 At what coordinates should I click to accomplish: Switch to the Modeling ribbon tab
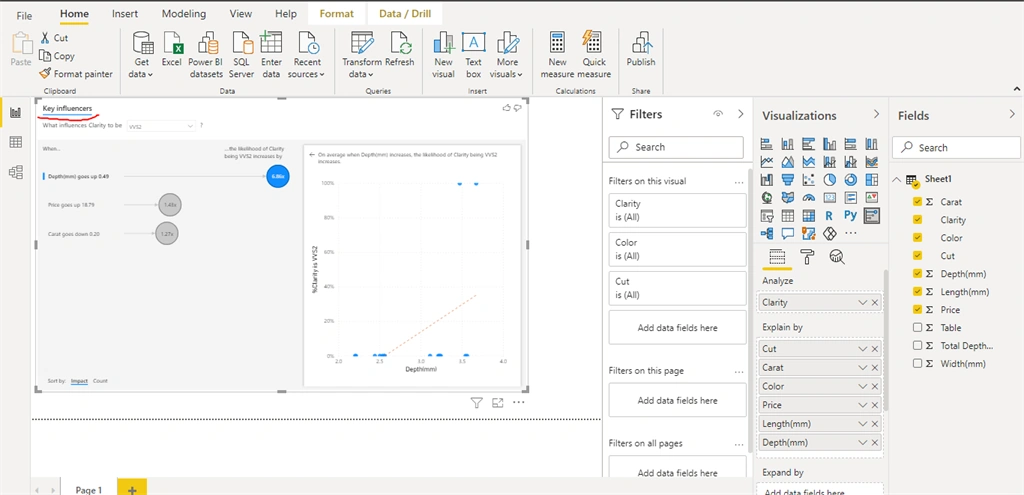point(184,14)
